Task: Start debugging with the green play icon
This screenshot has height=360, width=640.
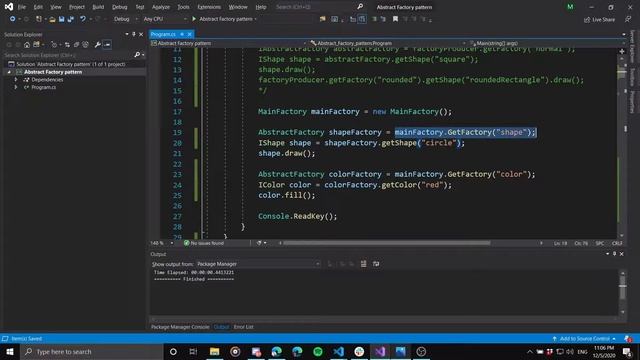Action: (194, 19)
